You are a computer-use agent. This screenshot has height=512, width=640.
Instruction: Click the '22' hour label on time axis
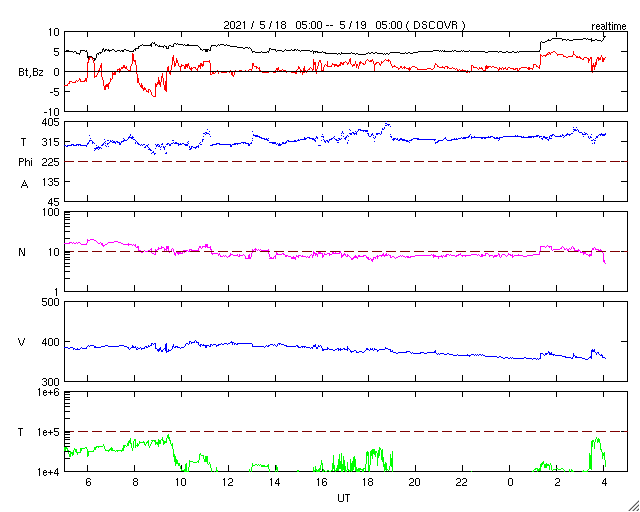pos(462,482)
